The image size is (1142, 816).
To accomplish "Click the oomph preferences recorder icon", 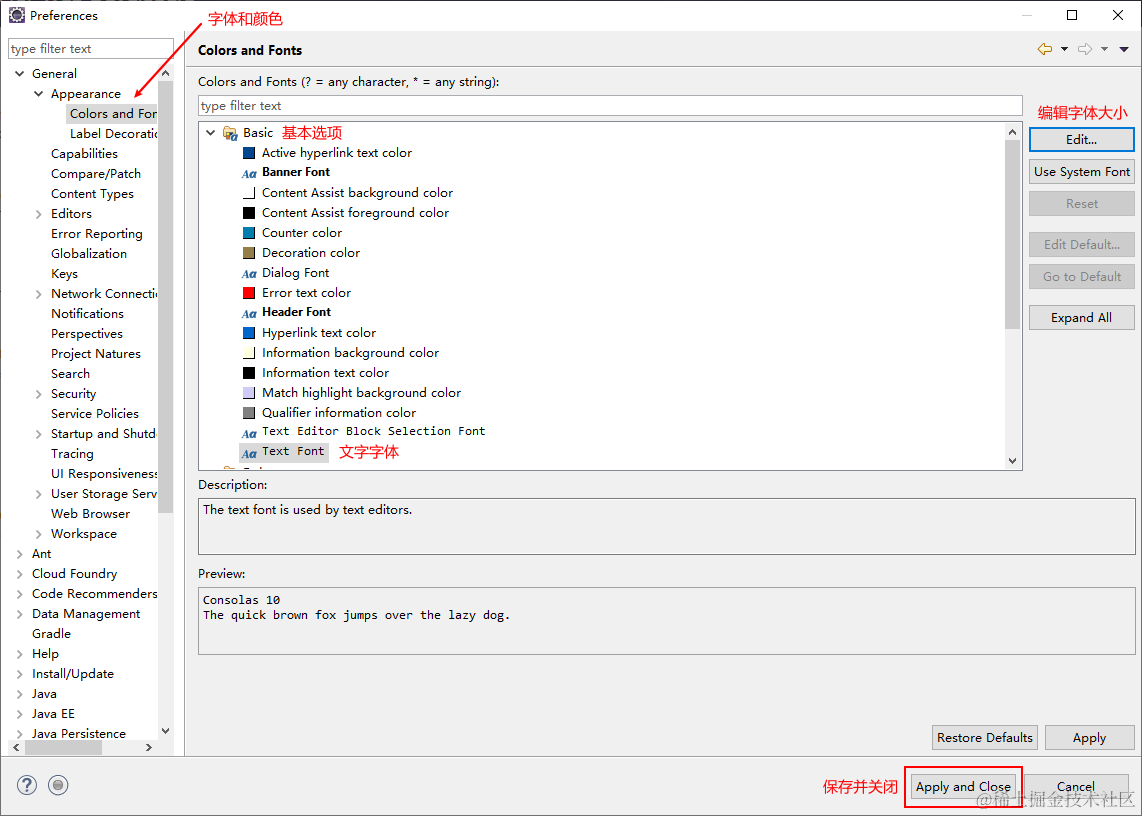I will tap(58, 785).
